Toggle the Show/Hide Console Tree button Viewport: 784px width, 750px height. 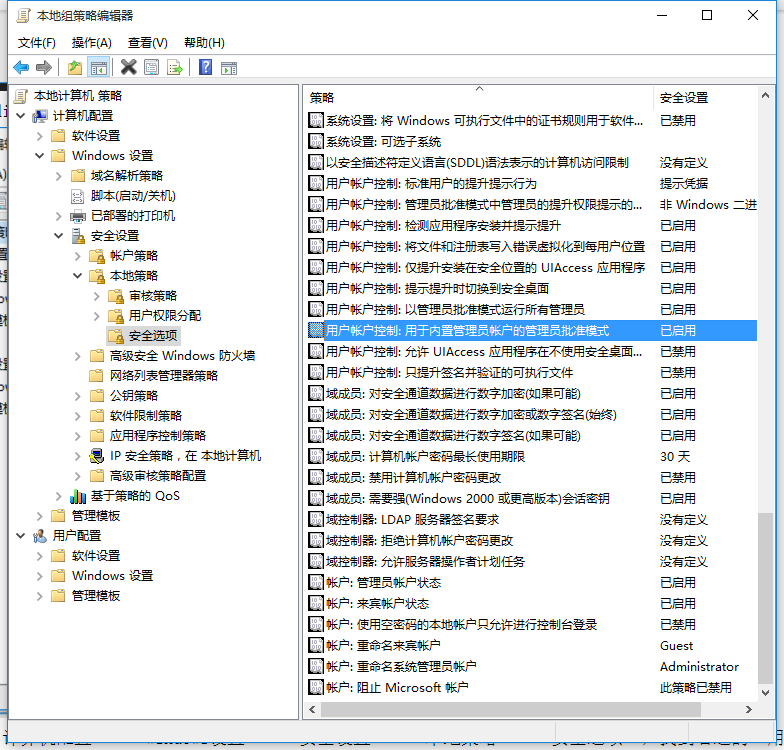pos(98,67)
